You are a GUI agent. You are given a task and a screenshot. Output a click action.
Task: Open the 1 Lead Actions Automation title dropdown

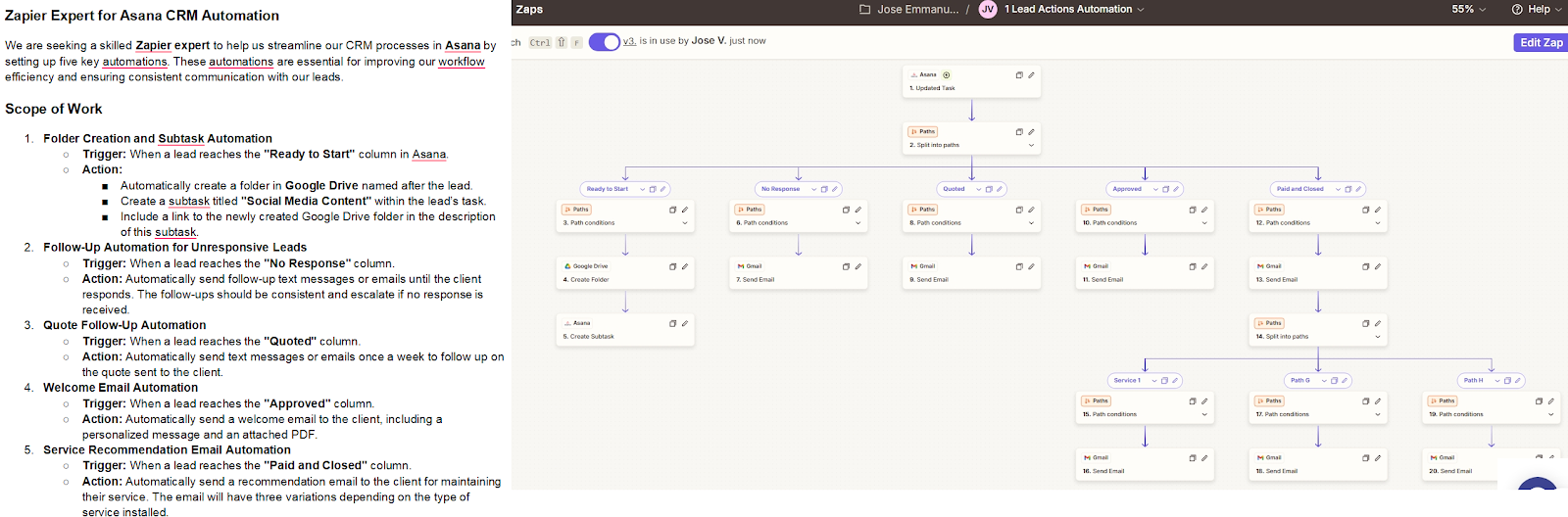point(1074,9)
